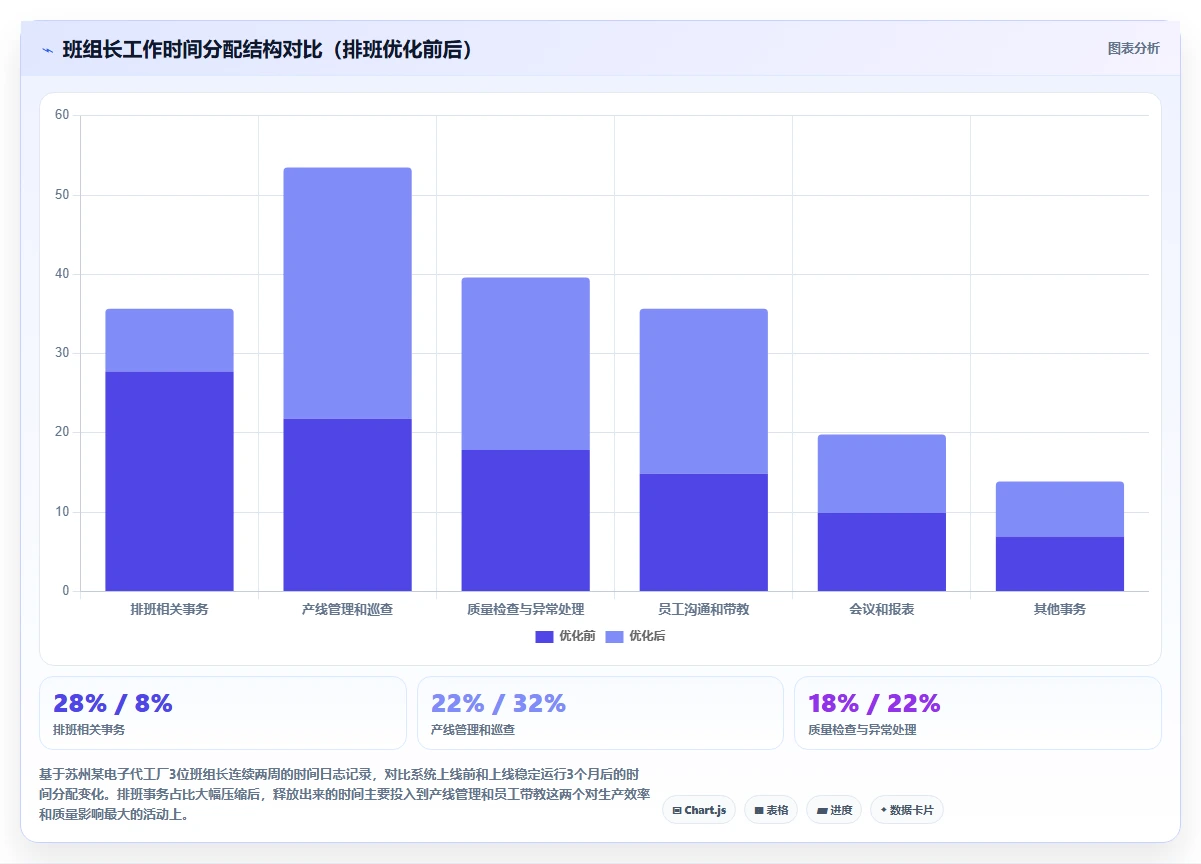Click the x-axis label 排班相关事务
This screenshot has width=1201, height=864.
[x=169, y=609]
